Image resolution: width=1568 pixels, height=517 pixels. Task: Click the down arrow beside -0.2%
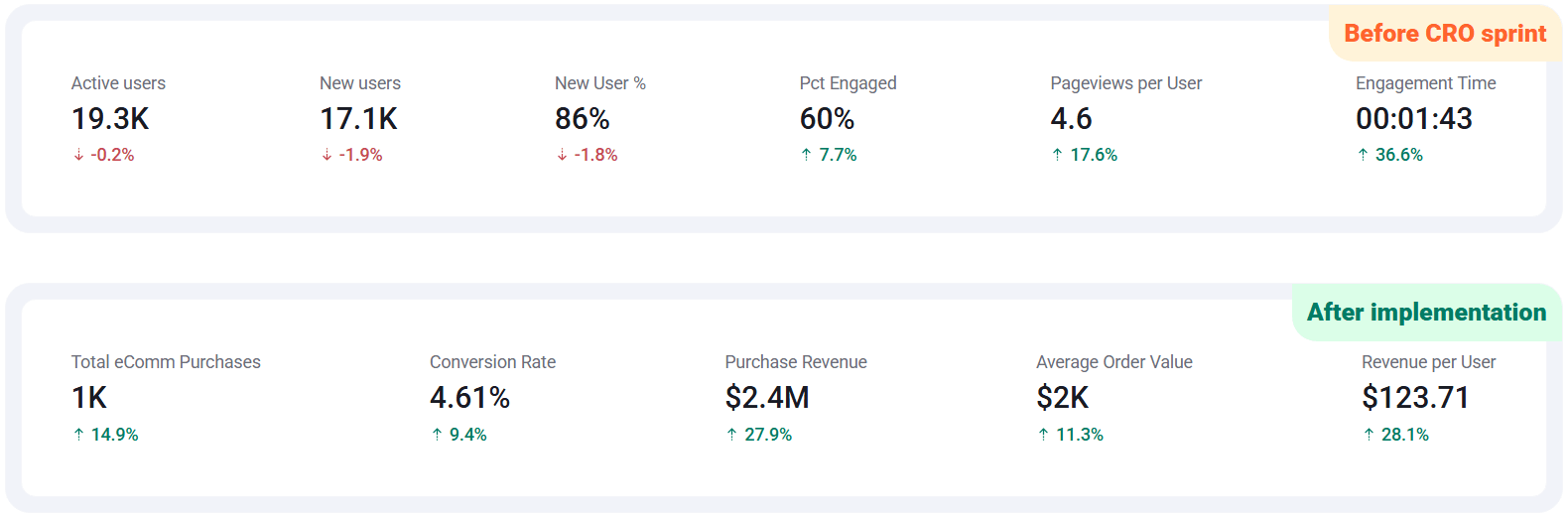click(78, 155)
